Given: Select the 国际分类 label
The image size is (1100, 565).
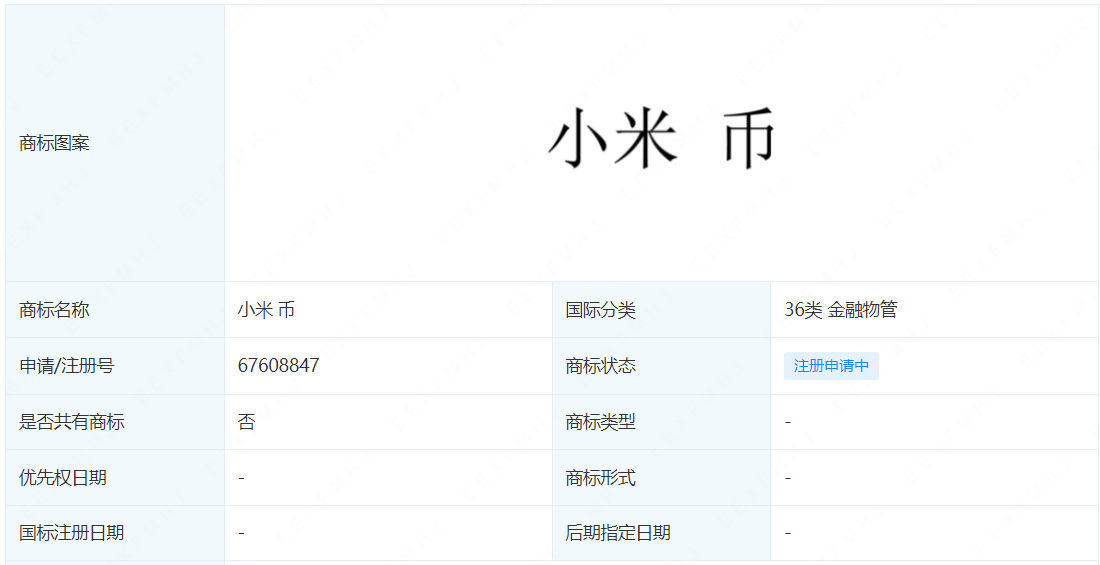Looking at the screenshot, I should [x=601, y=310].
